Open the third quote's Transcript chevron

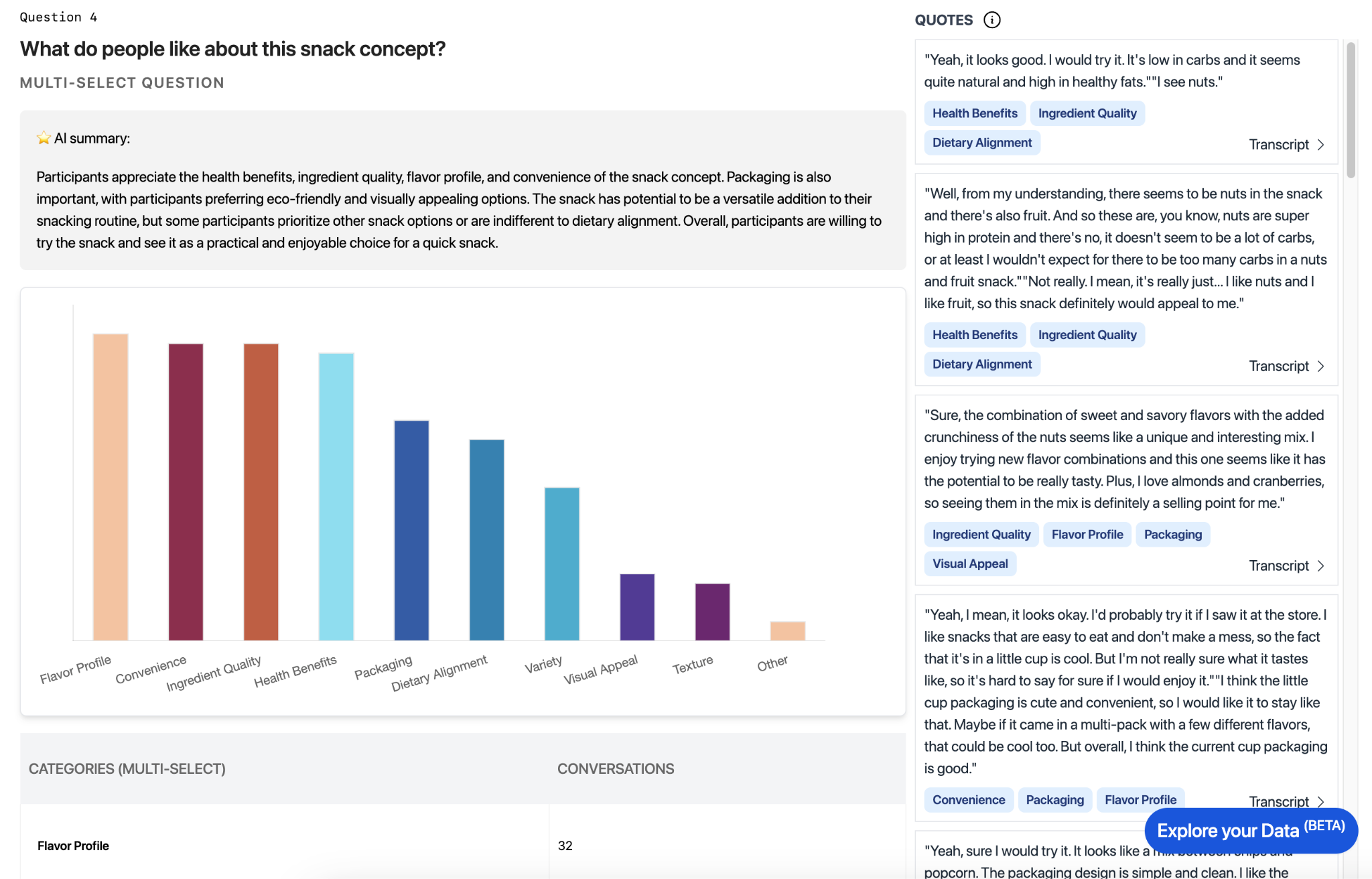coord(1320,566)
